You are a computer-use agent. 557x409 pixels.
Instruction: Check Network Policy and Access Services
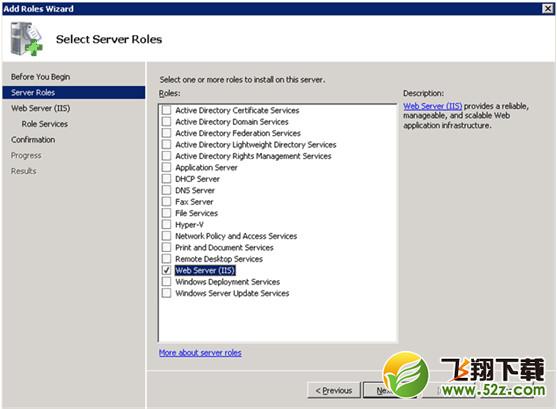[166, 236]
